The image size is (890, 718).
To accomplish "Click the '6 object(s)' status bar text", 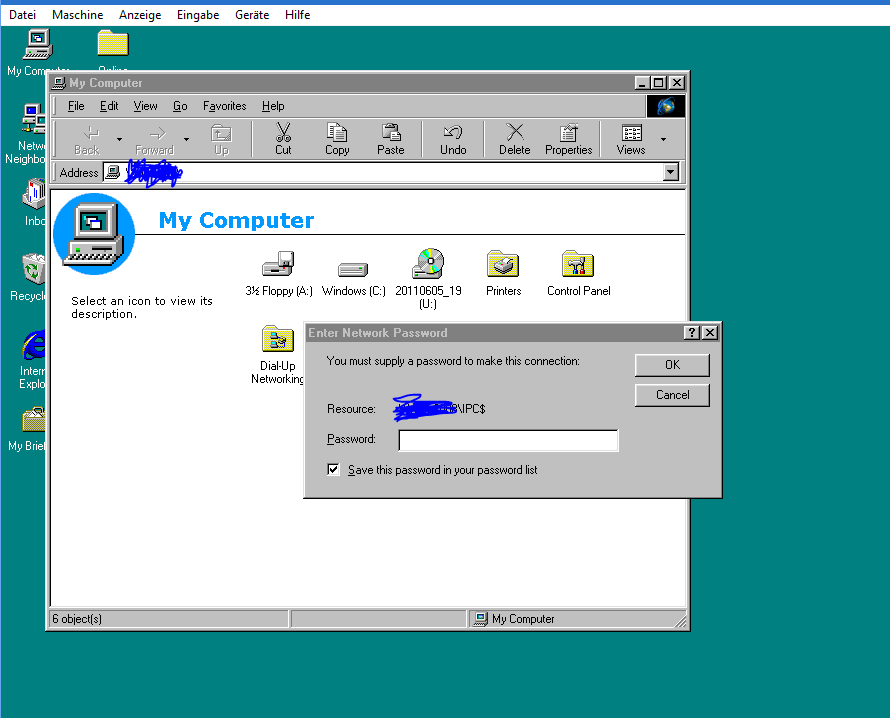I will (77, 619).
